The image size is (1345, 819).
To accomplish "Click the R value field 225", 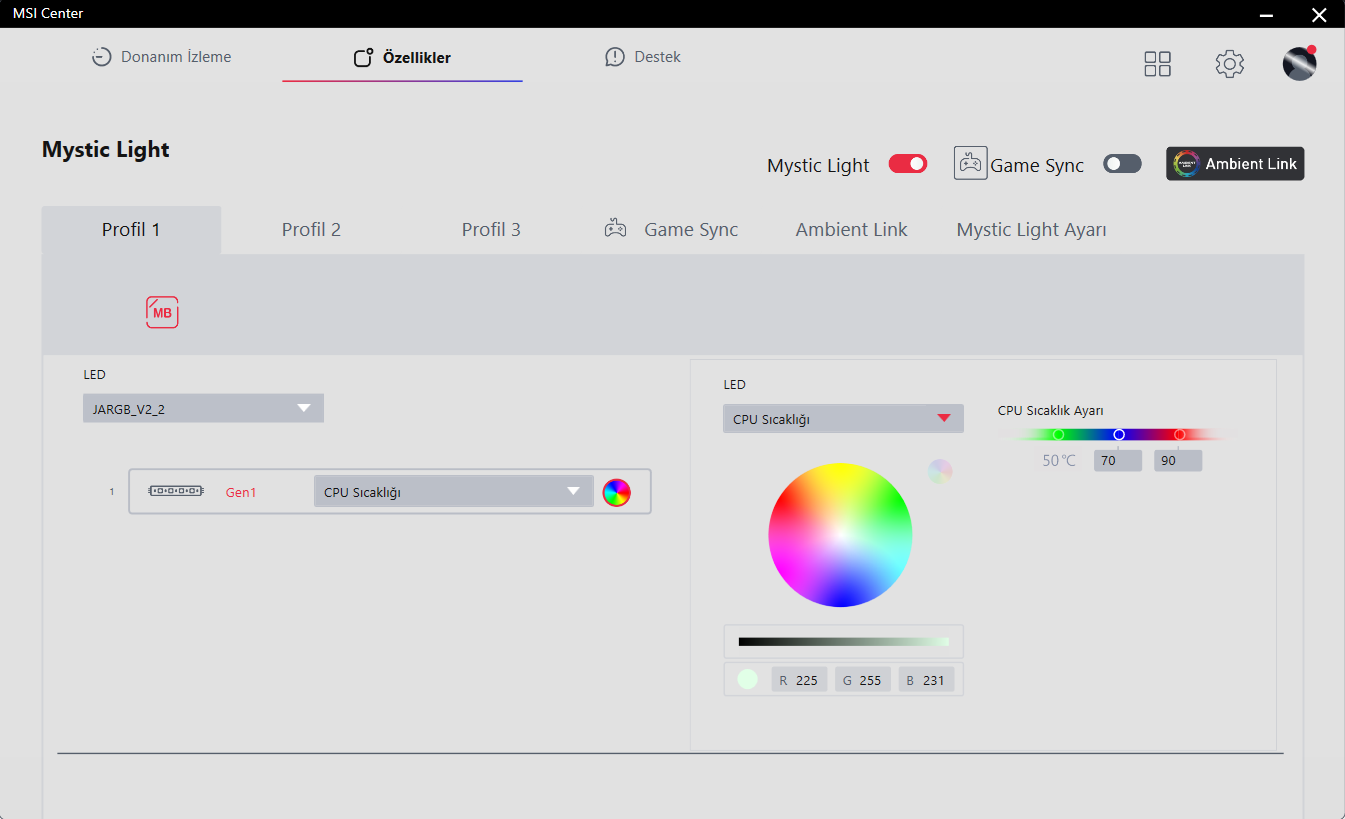I will click(799, 680).
